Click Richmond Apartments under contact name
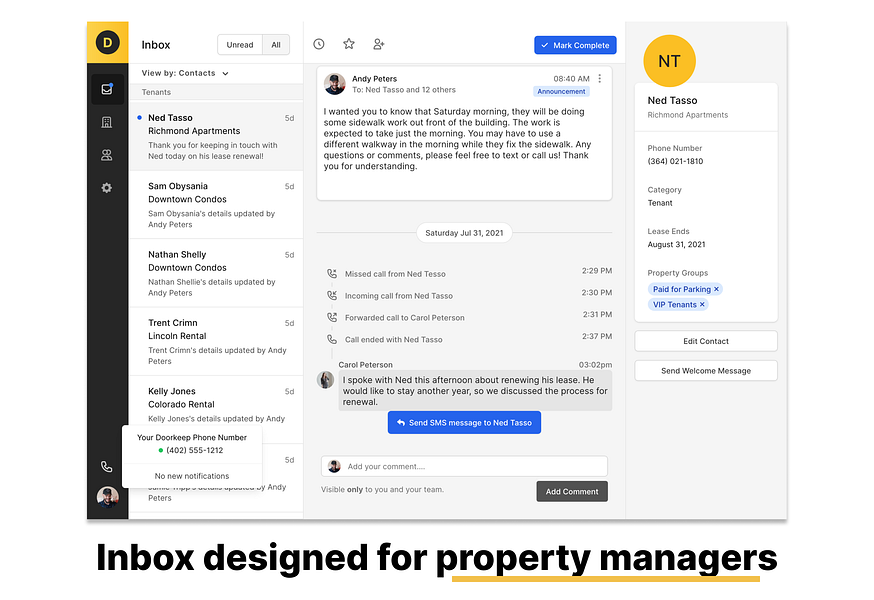This screenshot has height=600, width=874. click(687, 115)
